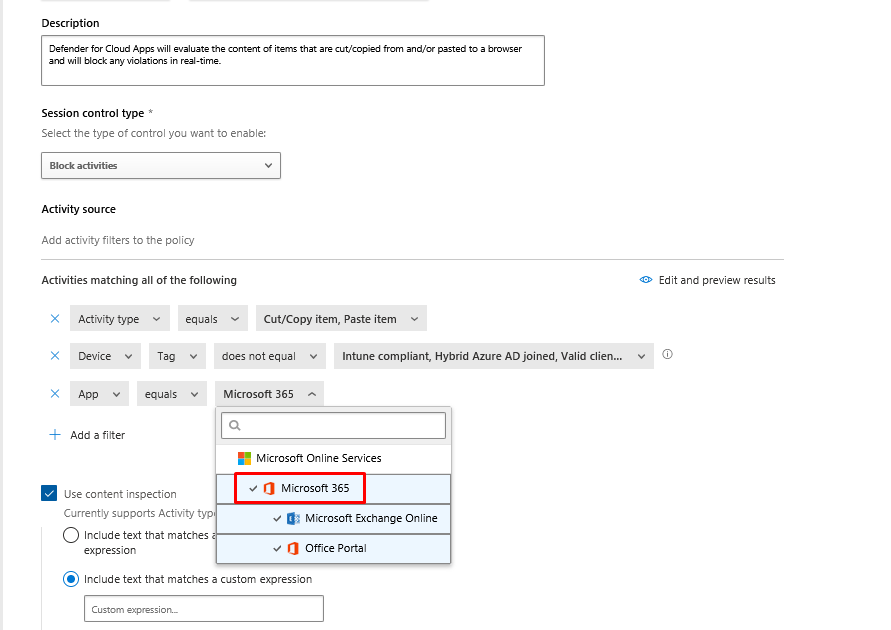Collapse the Microsoft 365 app value dropdown
Viewport: 891px width, 630px height.
click(269, 394)
